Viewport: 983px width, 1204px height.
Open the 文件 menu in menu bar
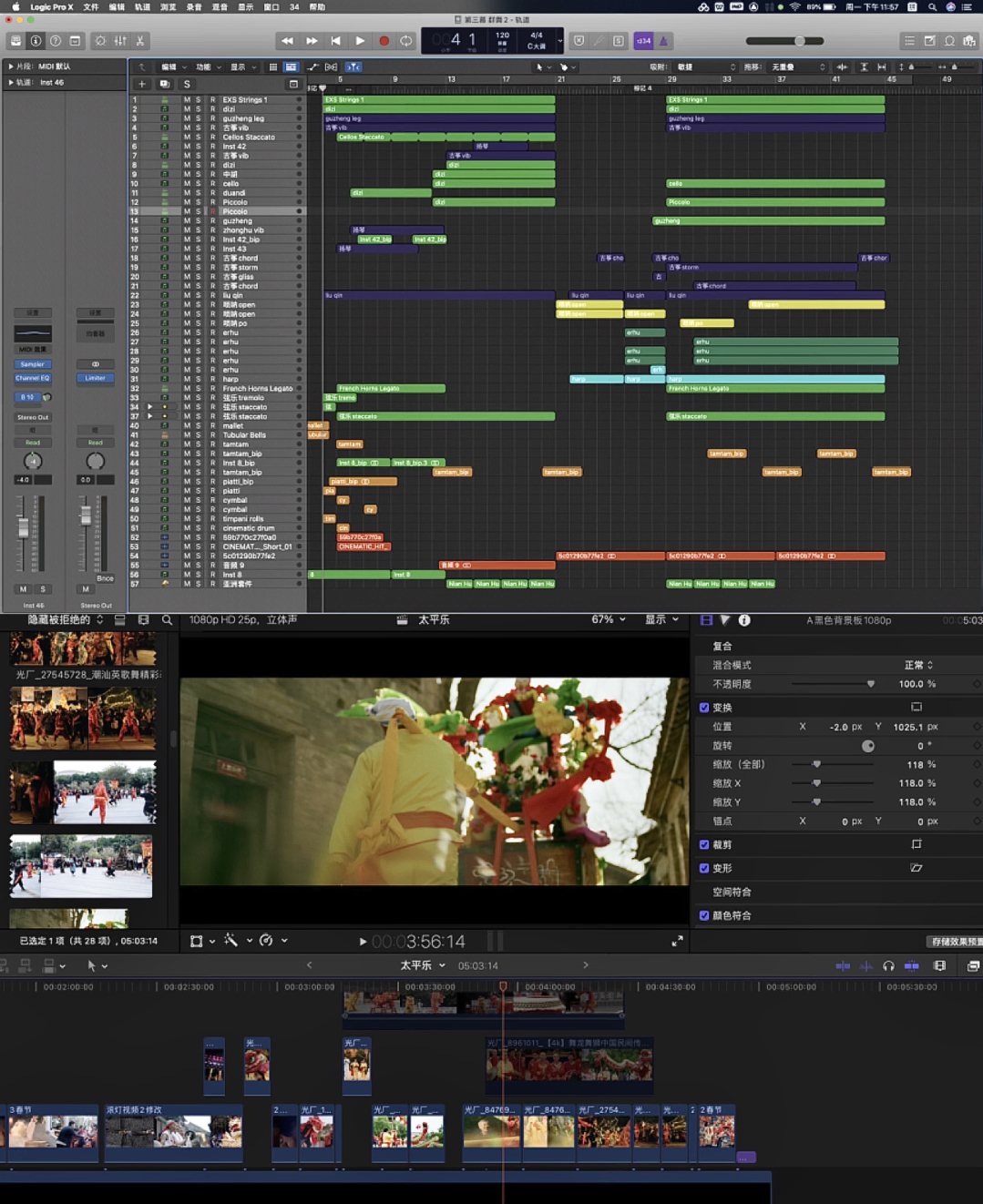coord(91,6)
